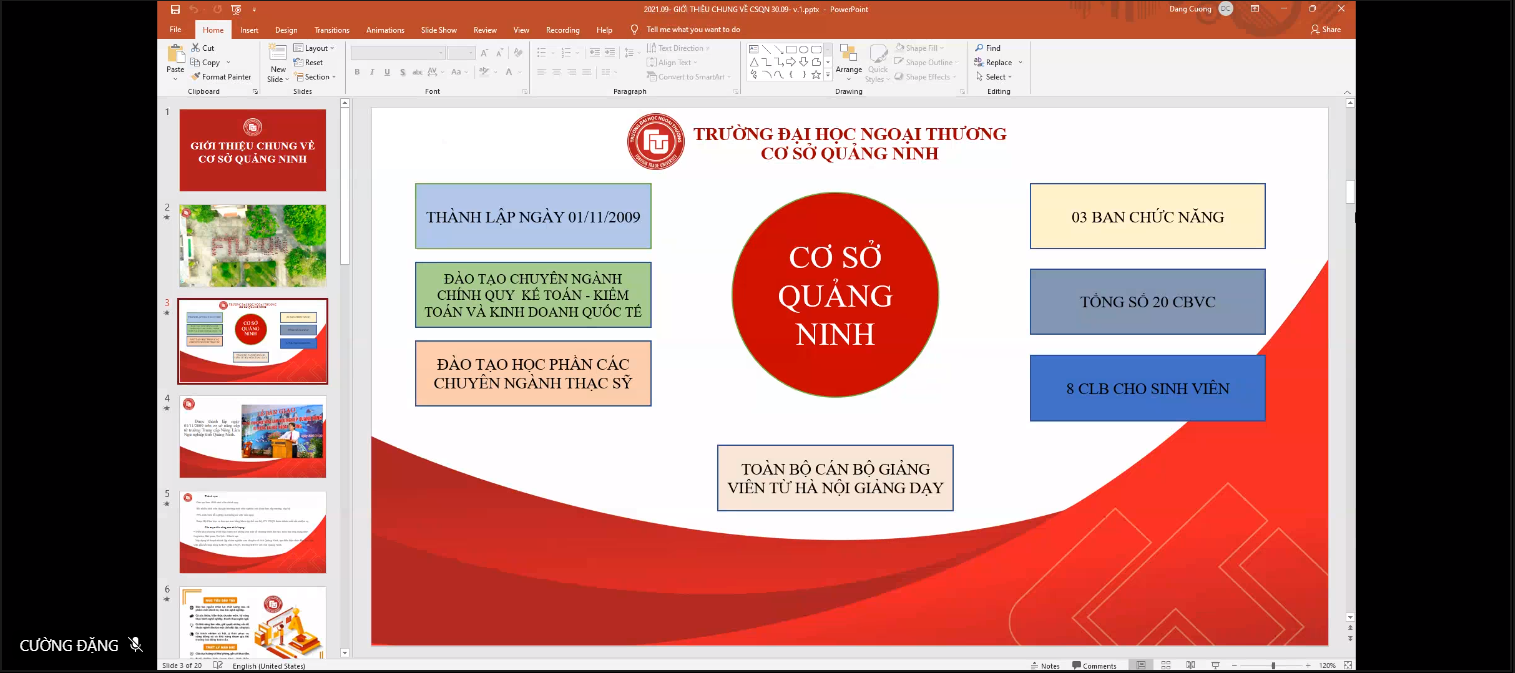
Task: Open the Review tab
Action: 485,30
